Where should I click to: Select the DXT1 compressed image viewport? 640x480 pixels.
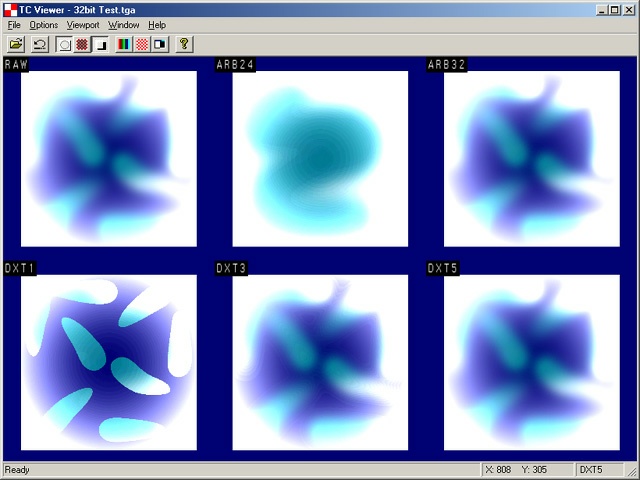coord(109,362)
